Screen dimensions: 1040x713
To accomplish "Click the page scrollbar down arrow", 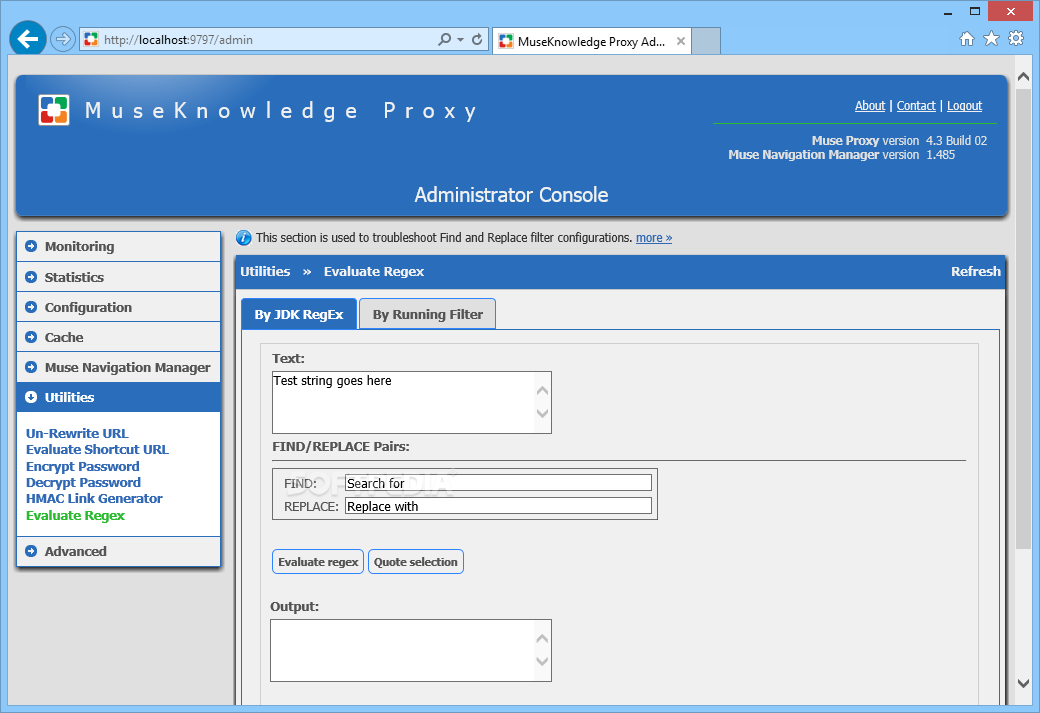I will coord(1023,683).
